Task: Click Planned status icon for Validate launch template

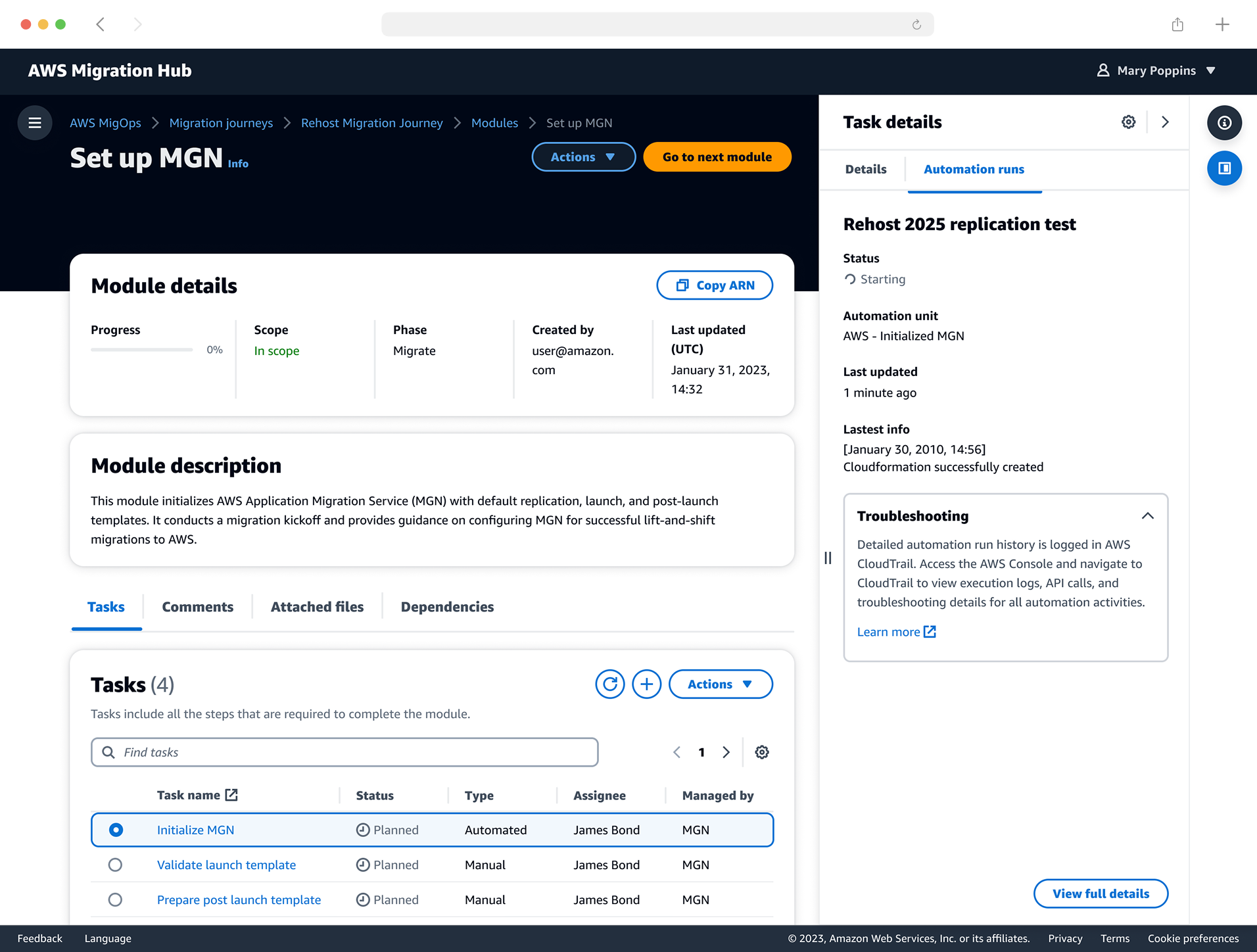Action: click(x=363, y=865)
